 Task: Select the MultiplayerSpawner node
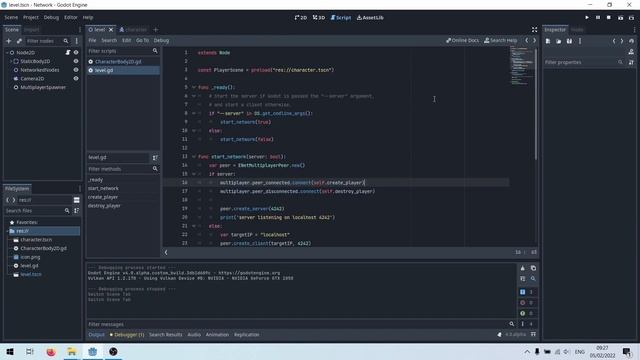[43, 87]
